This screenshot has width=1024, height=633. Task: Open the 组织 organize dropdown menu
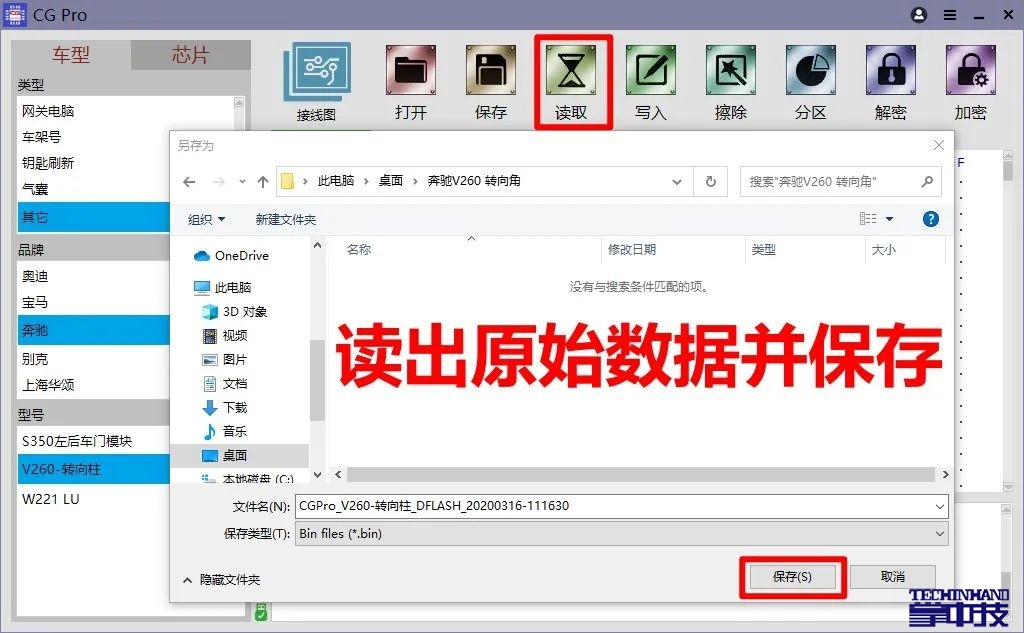coord(206,219)
